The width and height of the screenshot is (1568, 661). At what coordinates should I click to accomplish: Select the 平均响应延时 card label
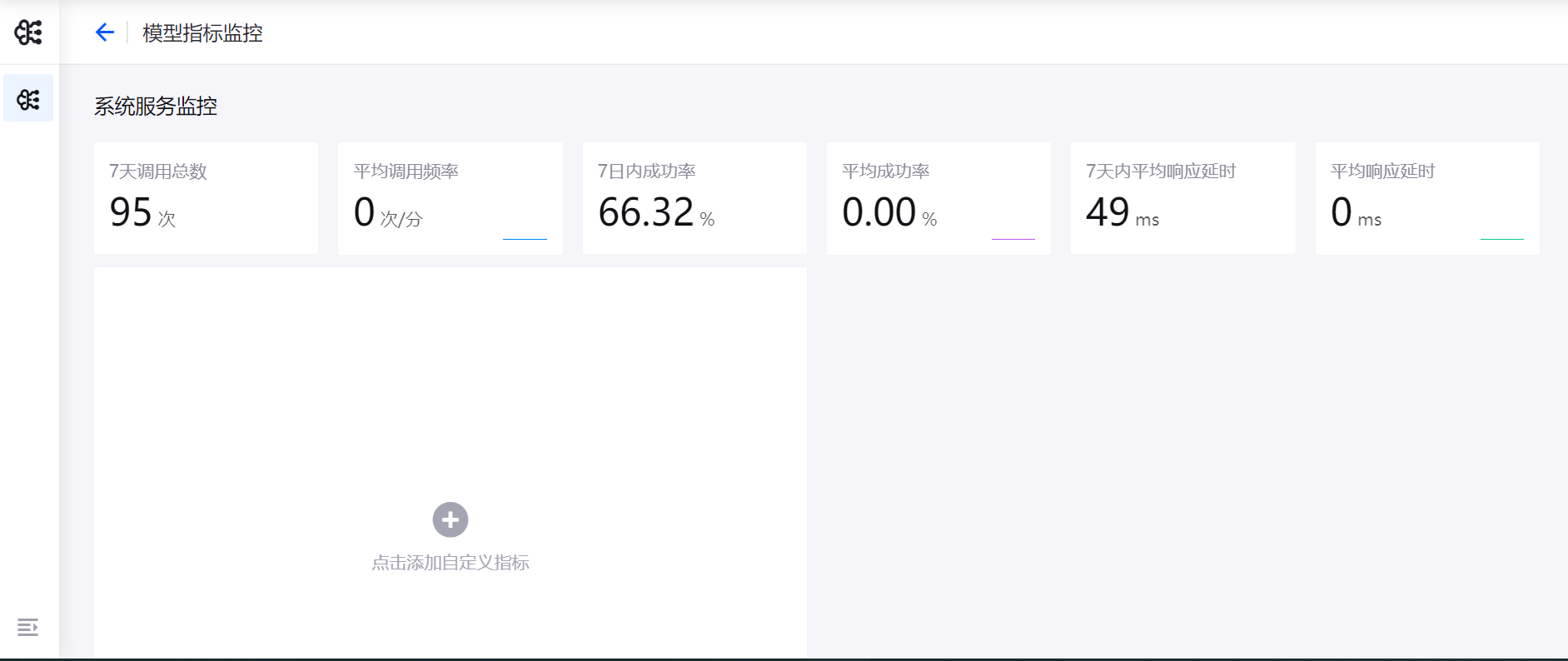pyautogui.click(x=1382, y=171)
